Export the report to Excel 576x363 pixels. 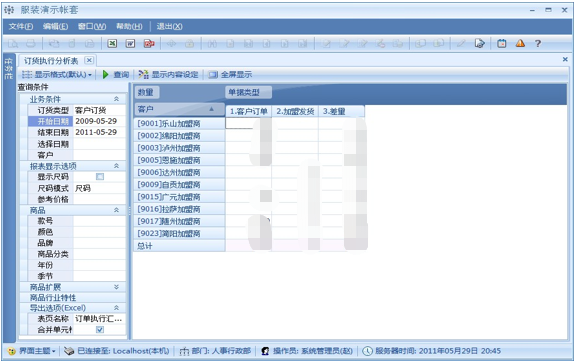coord(112,43)
